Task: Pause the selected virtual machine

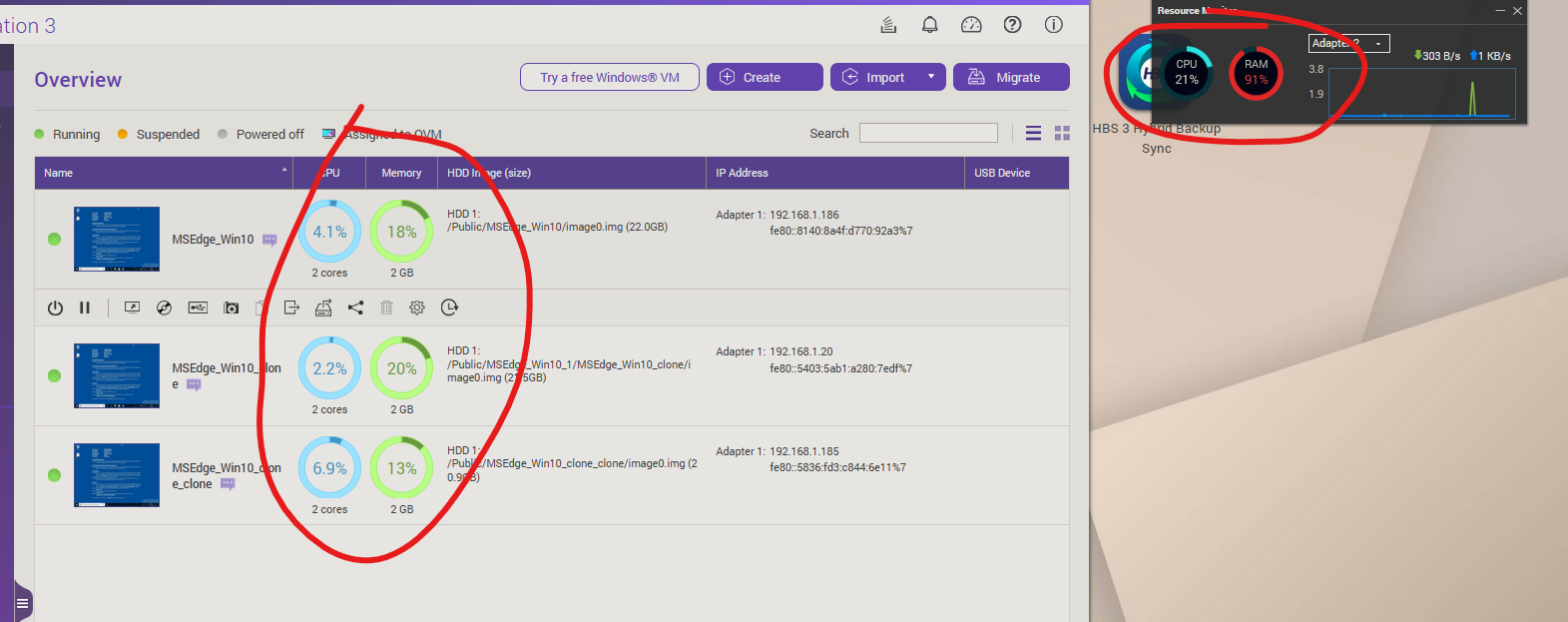Action: [85, 308]
